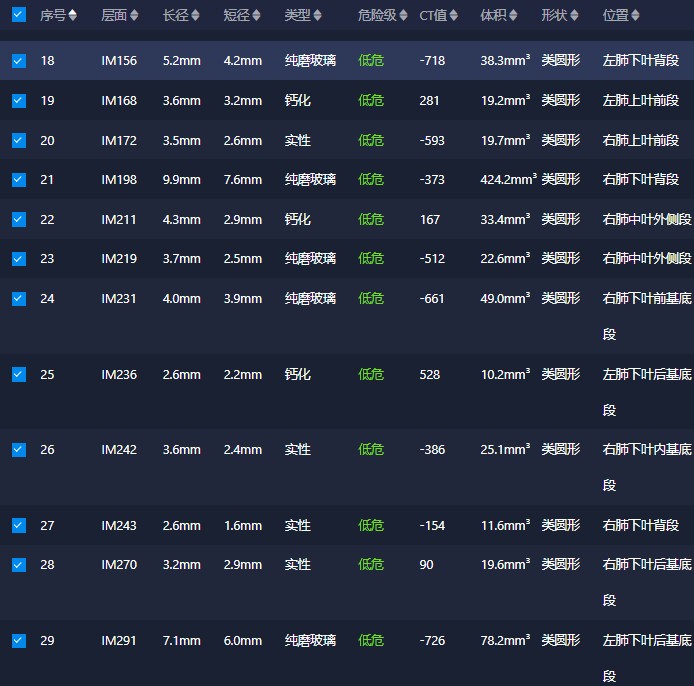Screen dimensions: 694x686
Task: Select the 危险级 column header label
Action: [376, 16]
